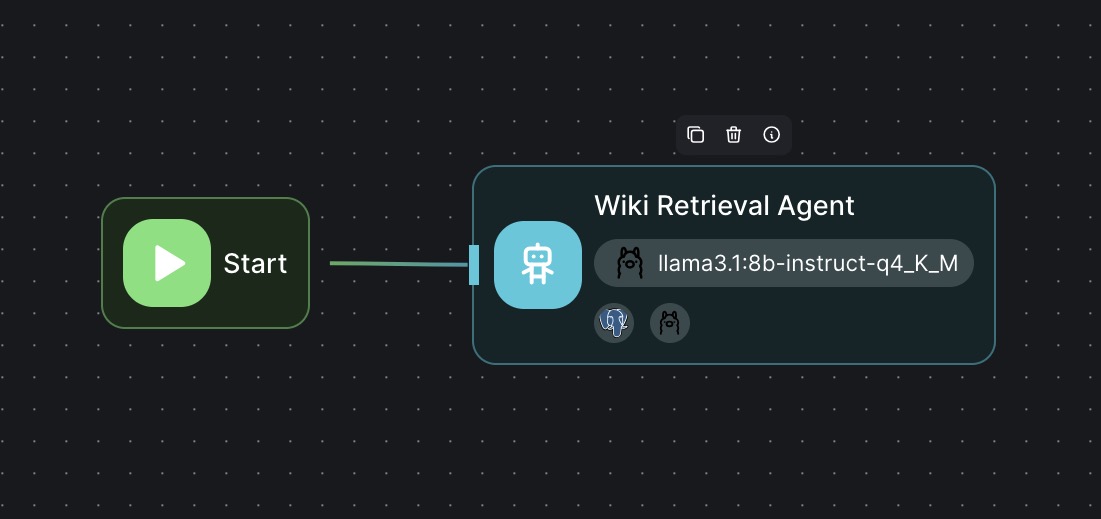Click the Start node's dark background left of the play icon
Viewport: 1101px width, 519px height.
coord(113,263)
